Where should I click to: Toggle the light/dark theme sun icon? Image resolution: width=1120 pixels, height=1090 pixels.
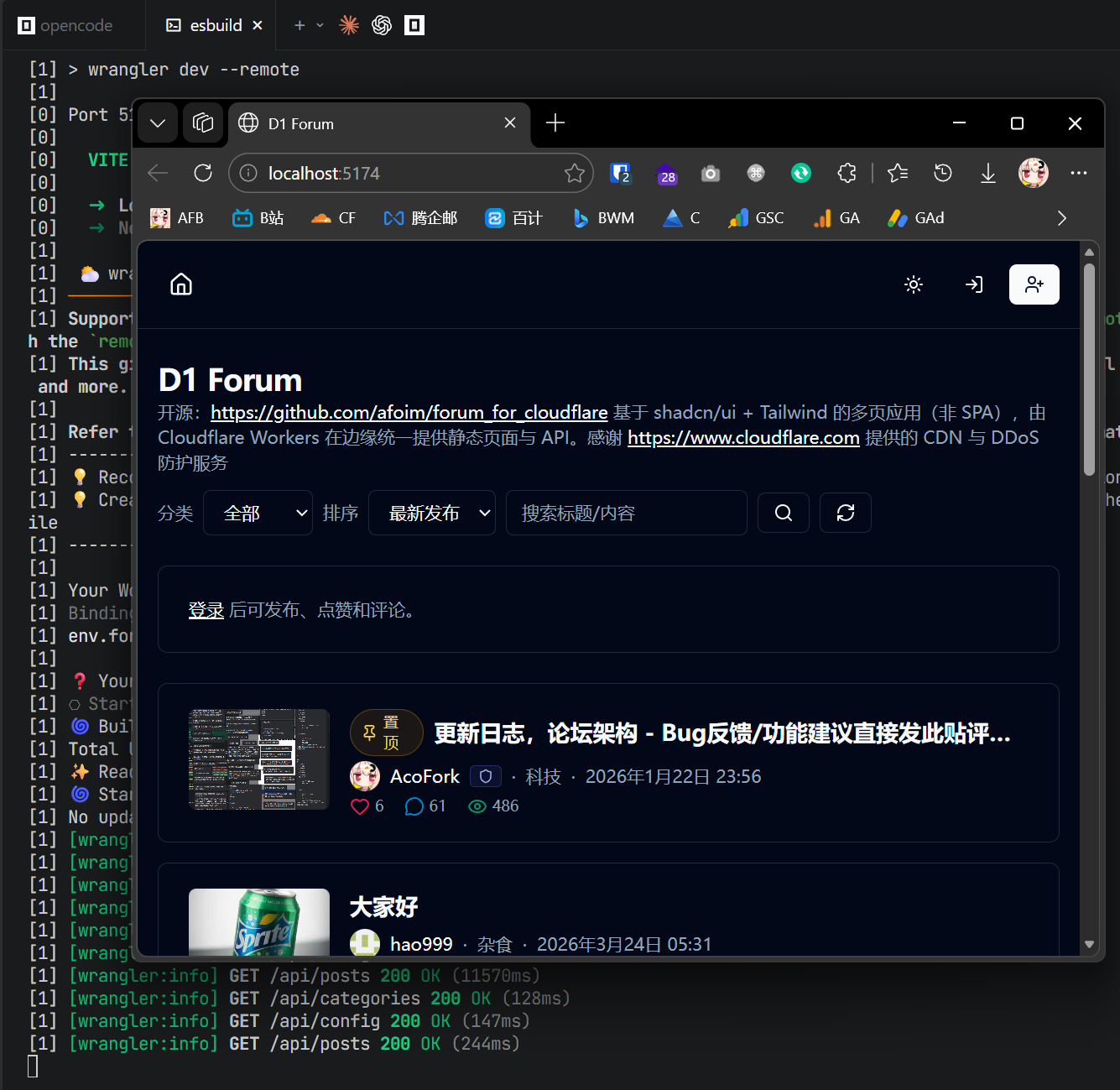coord(914,284)
